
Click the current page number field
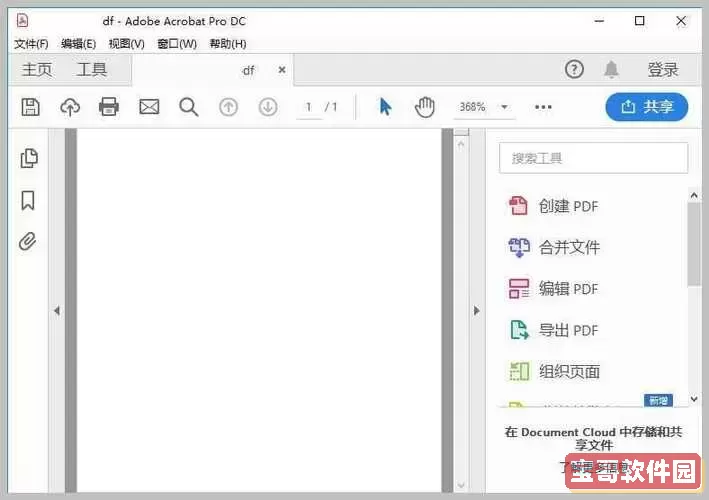(x=309, y=107)
